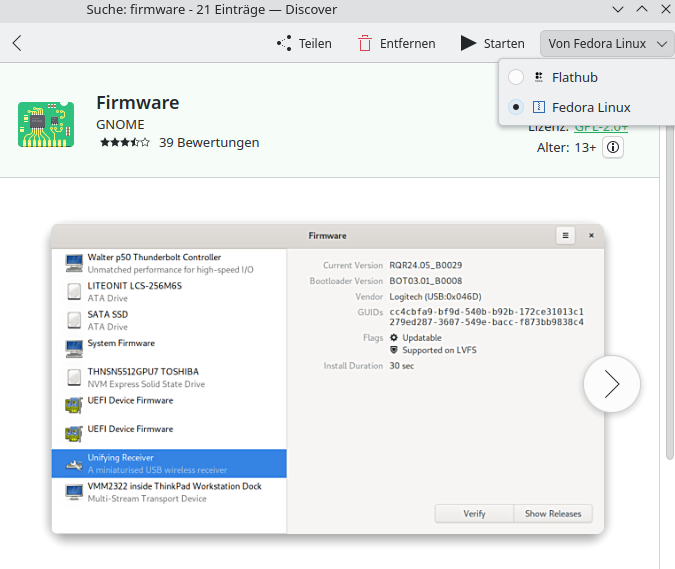Viewport: 675px width, 569px height.
Task: Select the Flathub radio option
Action: tap(516, 77)
